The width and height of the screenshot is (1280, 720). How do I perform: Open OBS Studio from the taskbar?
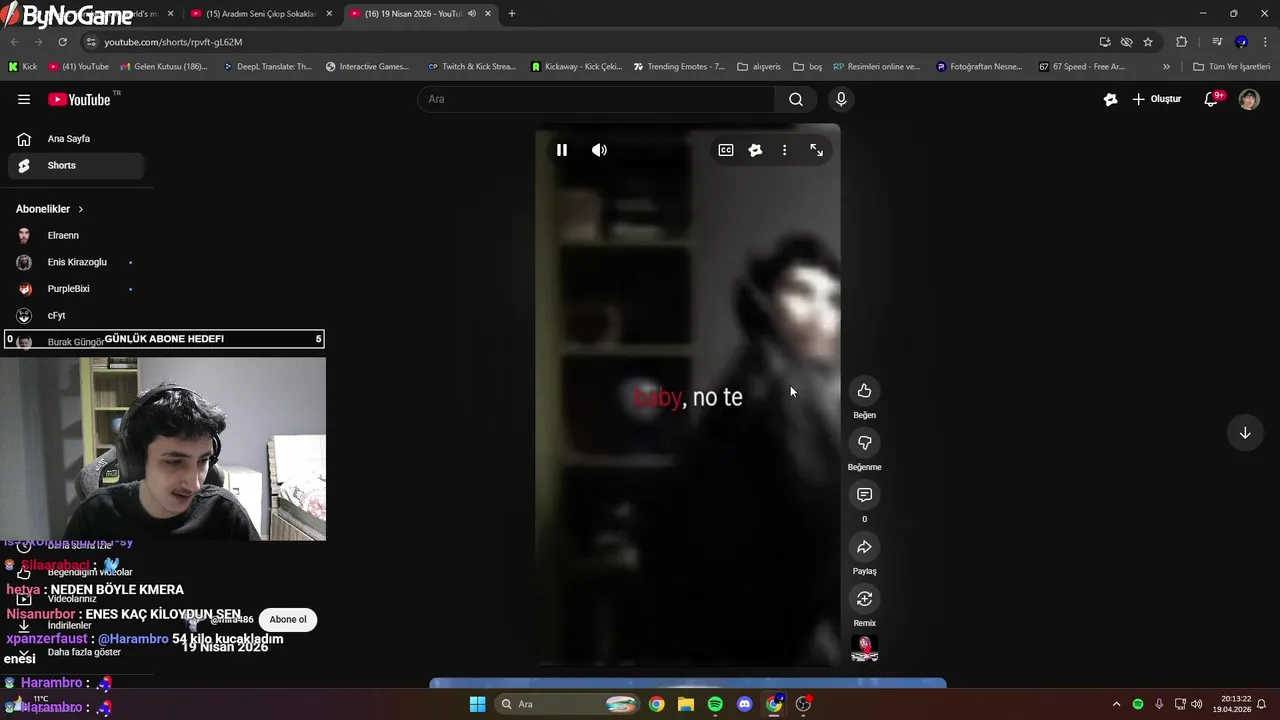[803, 704]
